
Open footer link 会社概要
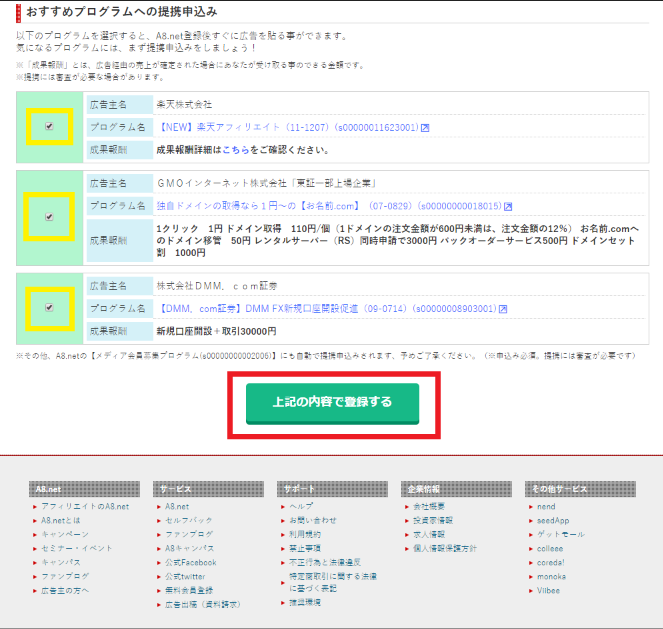coord(429,506)
